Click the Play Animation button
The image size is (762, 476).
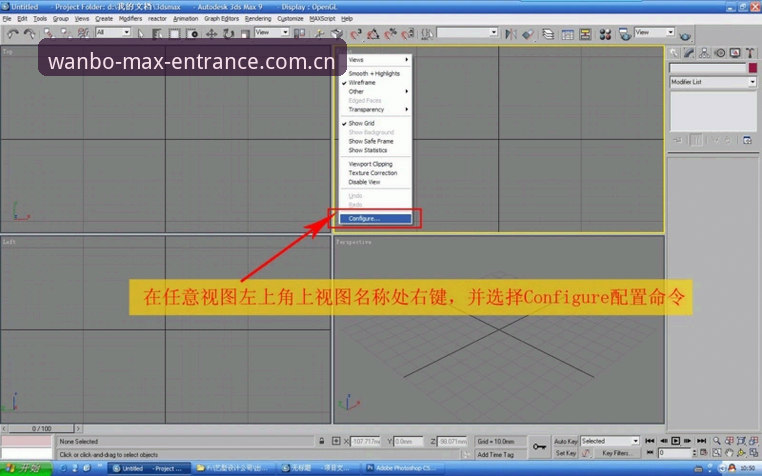click(675, 441)
